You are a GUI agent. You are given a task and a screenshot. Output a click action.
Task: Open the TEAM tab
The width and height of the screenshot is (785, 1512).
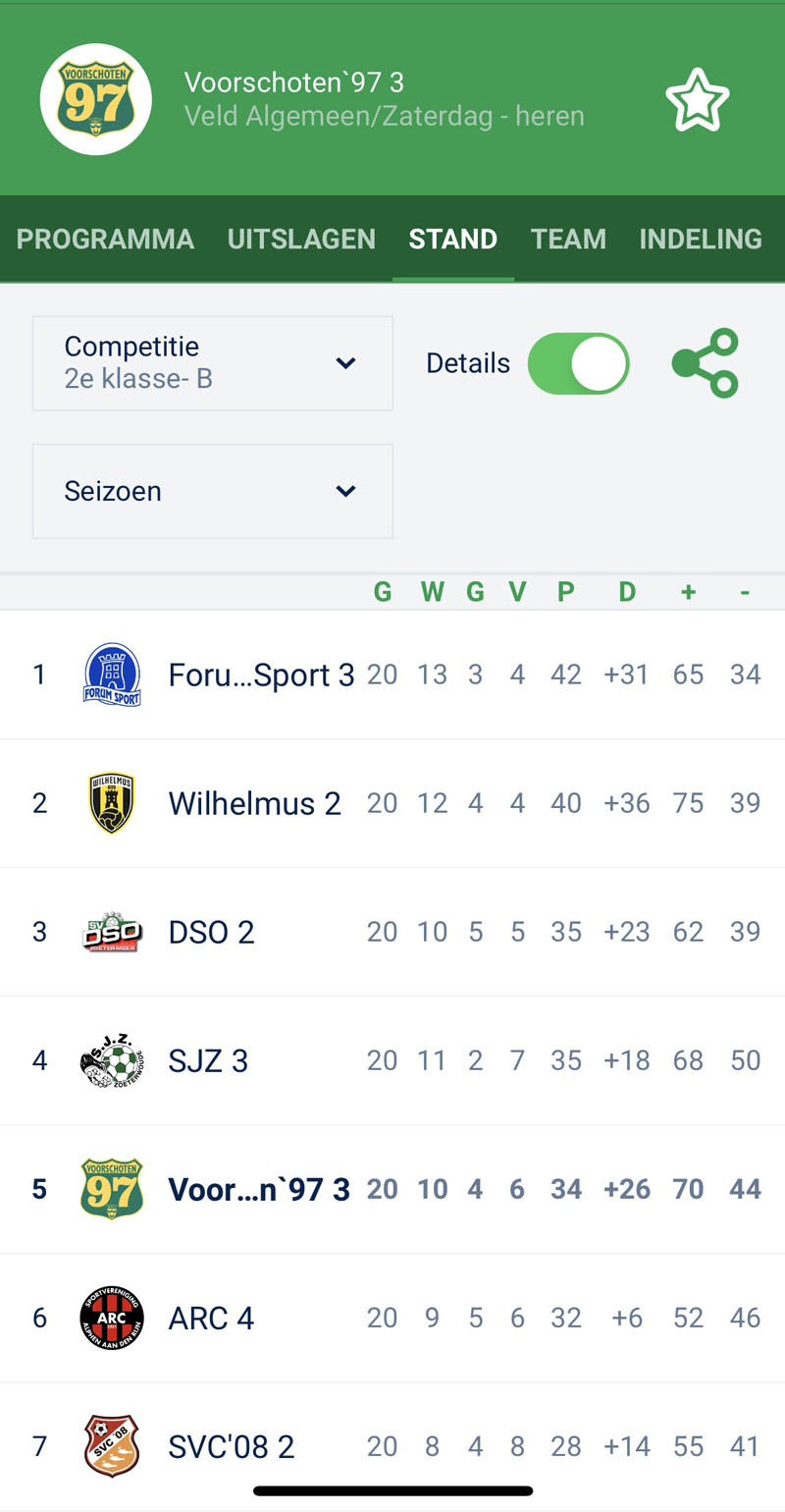(568, 239)
